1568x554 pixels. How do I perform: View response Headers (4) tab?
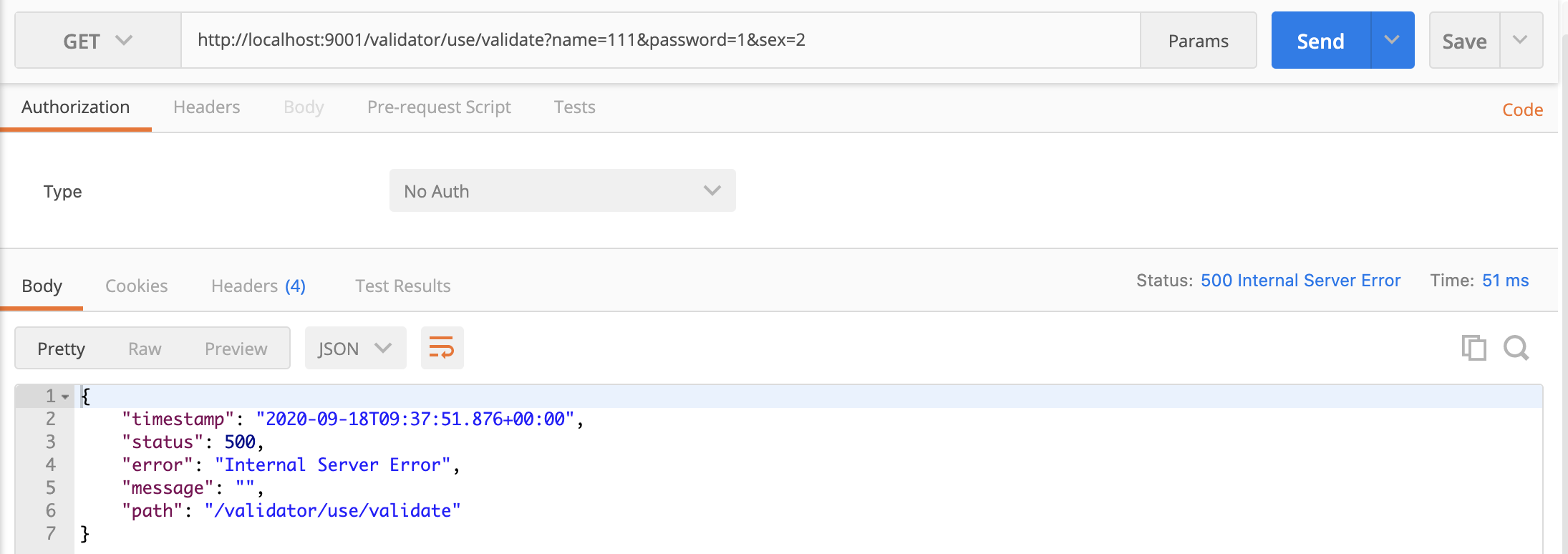pyautogui.click(x=258, y=286)
